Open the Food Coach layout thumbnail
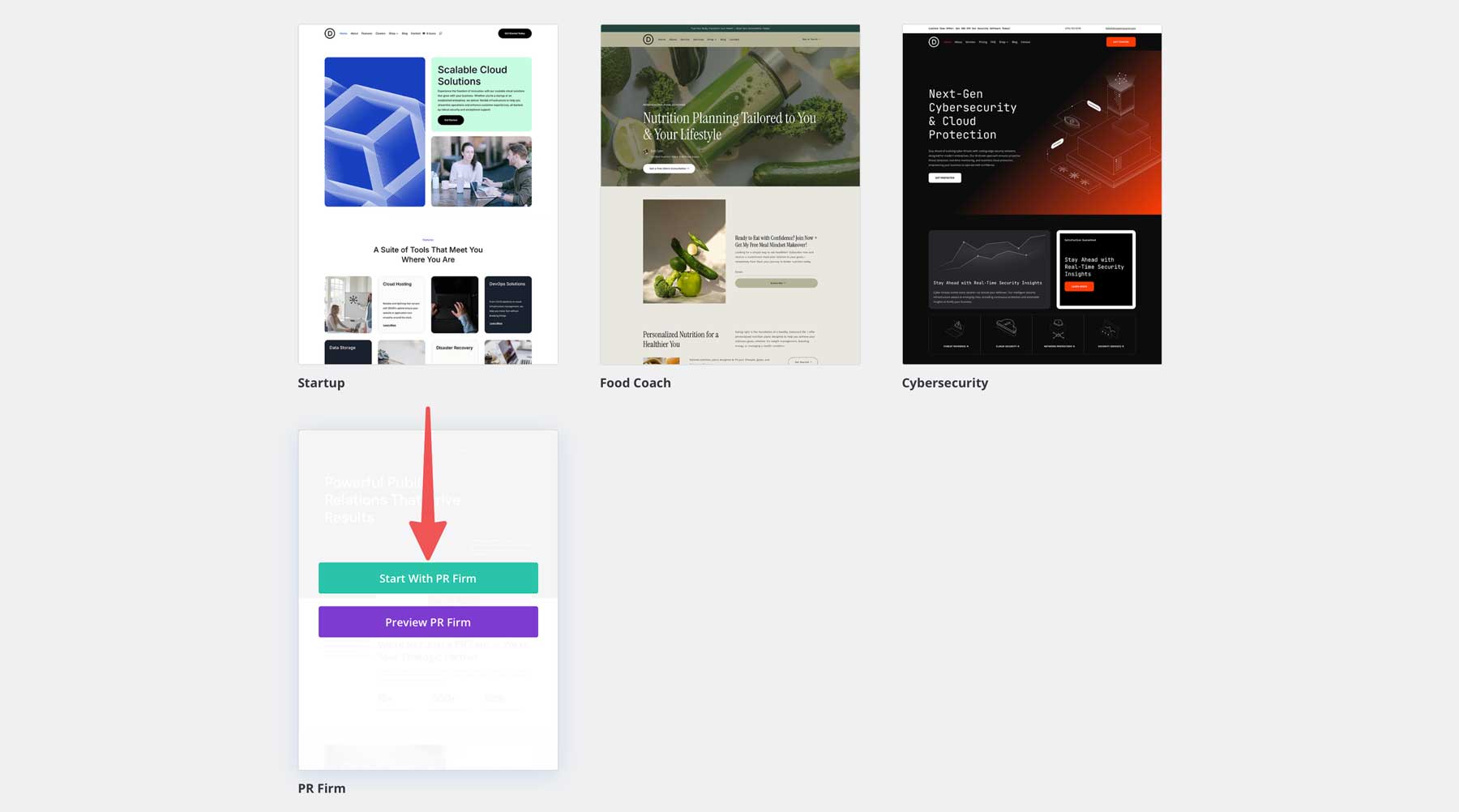 [x=729, y=193]
